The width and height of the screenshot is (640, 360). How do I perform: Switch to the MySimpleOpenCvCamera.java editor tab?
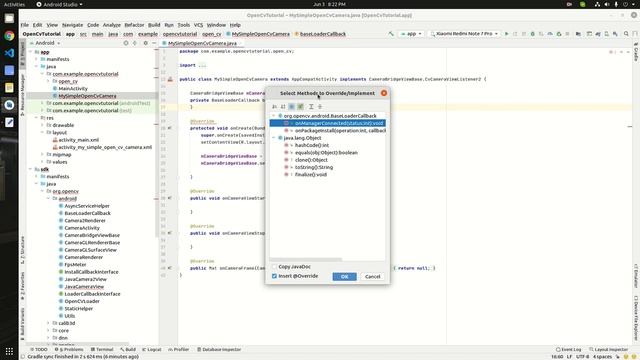202,43
